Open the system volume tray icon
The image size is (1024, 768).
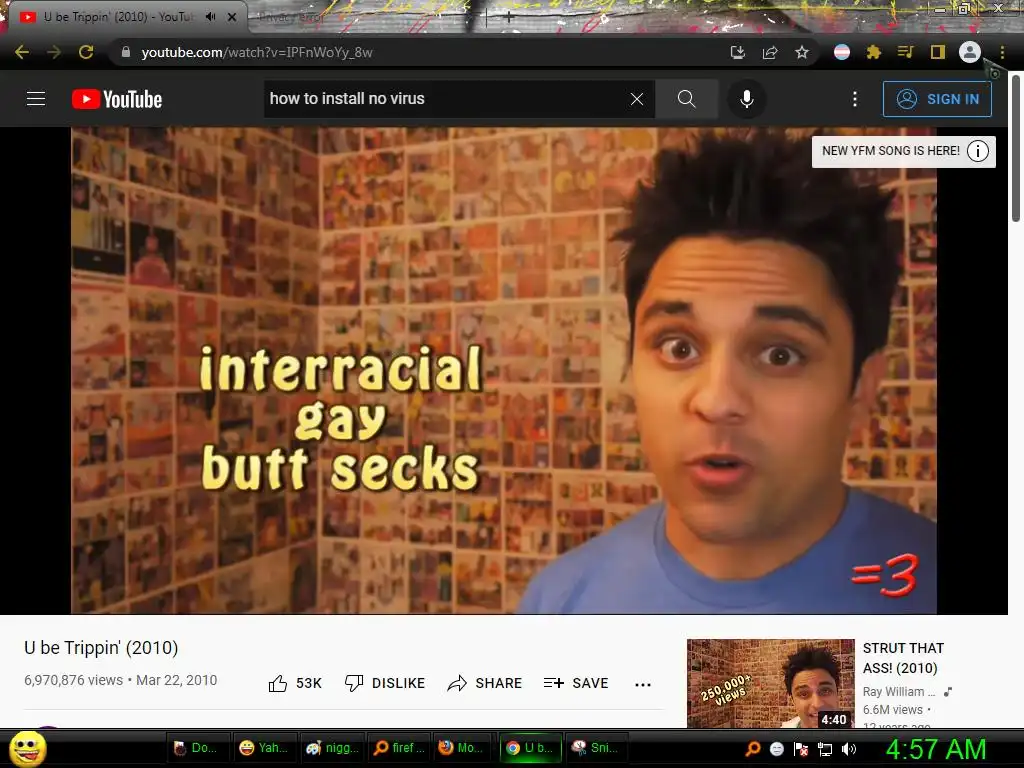click(849, 749)
